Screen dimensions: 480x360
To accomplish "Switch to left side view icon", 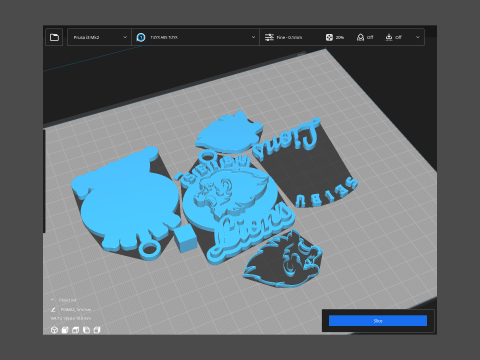I will pyautogui.click(x=86, y=330).
